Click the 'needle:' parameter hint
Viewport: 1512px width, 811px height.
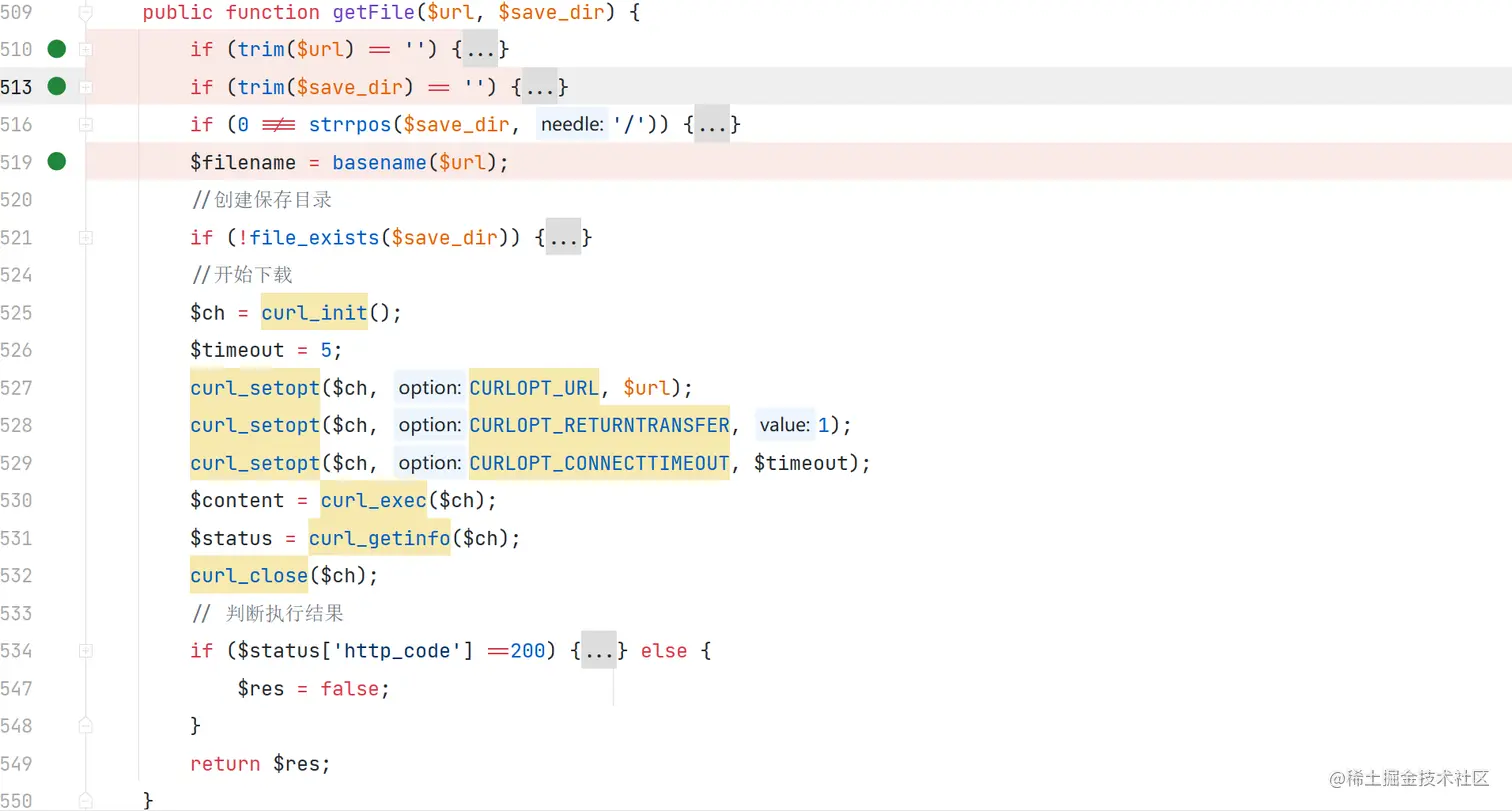[572, 124]
